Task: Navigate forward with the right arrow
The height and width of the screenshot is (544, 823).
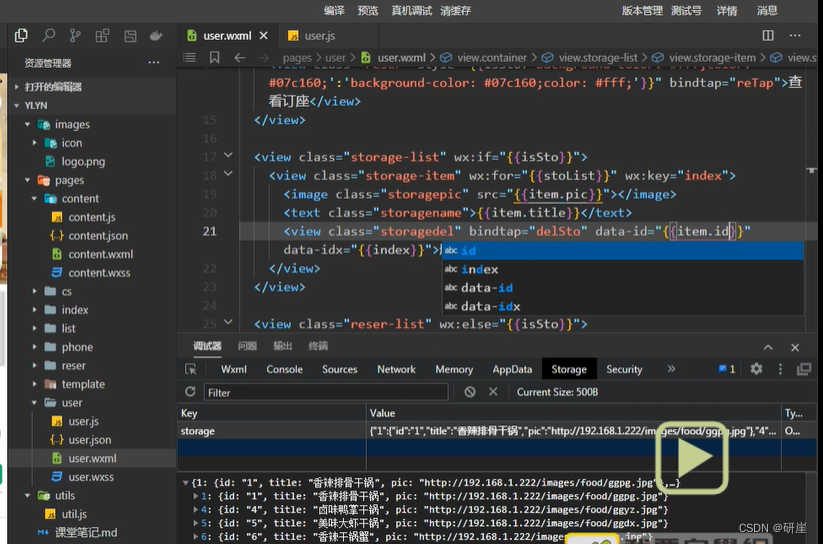Action: 264,58
